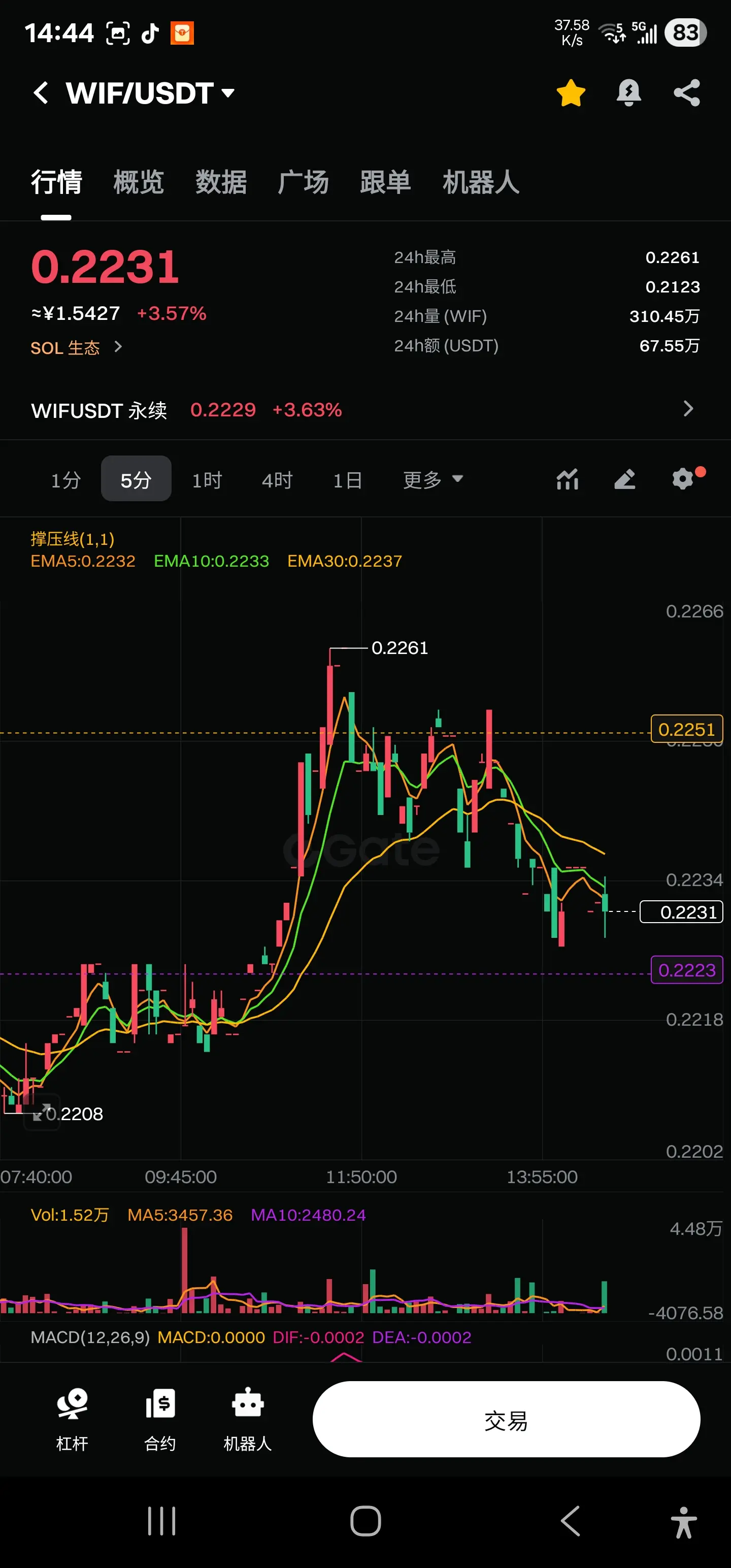Select the 5分 timeframe
731x1568 pixels.
tap(136, 479)
